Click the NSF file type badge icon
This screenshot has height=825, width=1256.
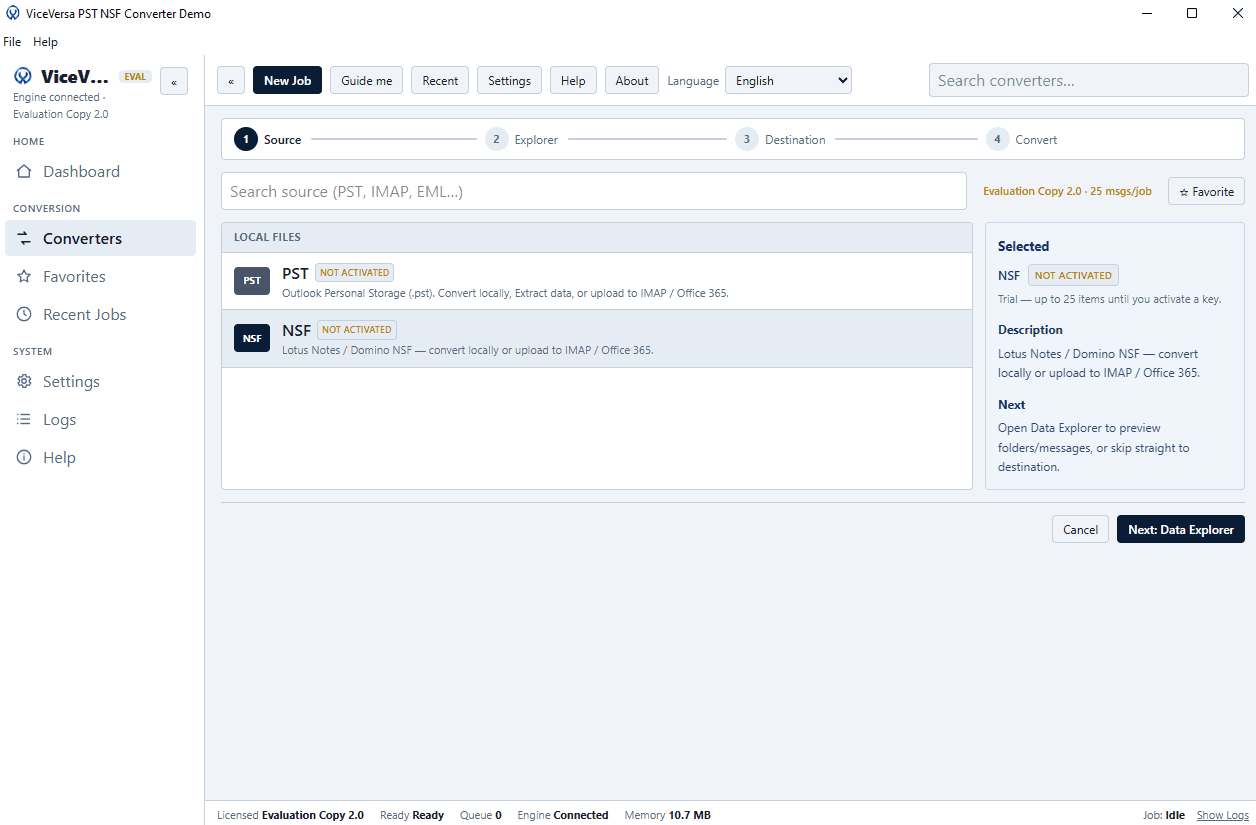pyautogui.click(x=252, y=338)
